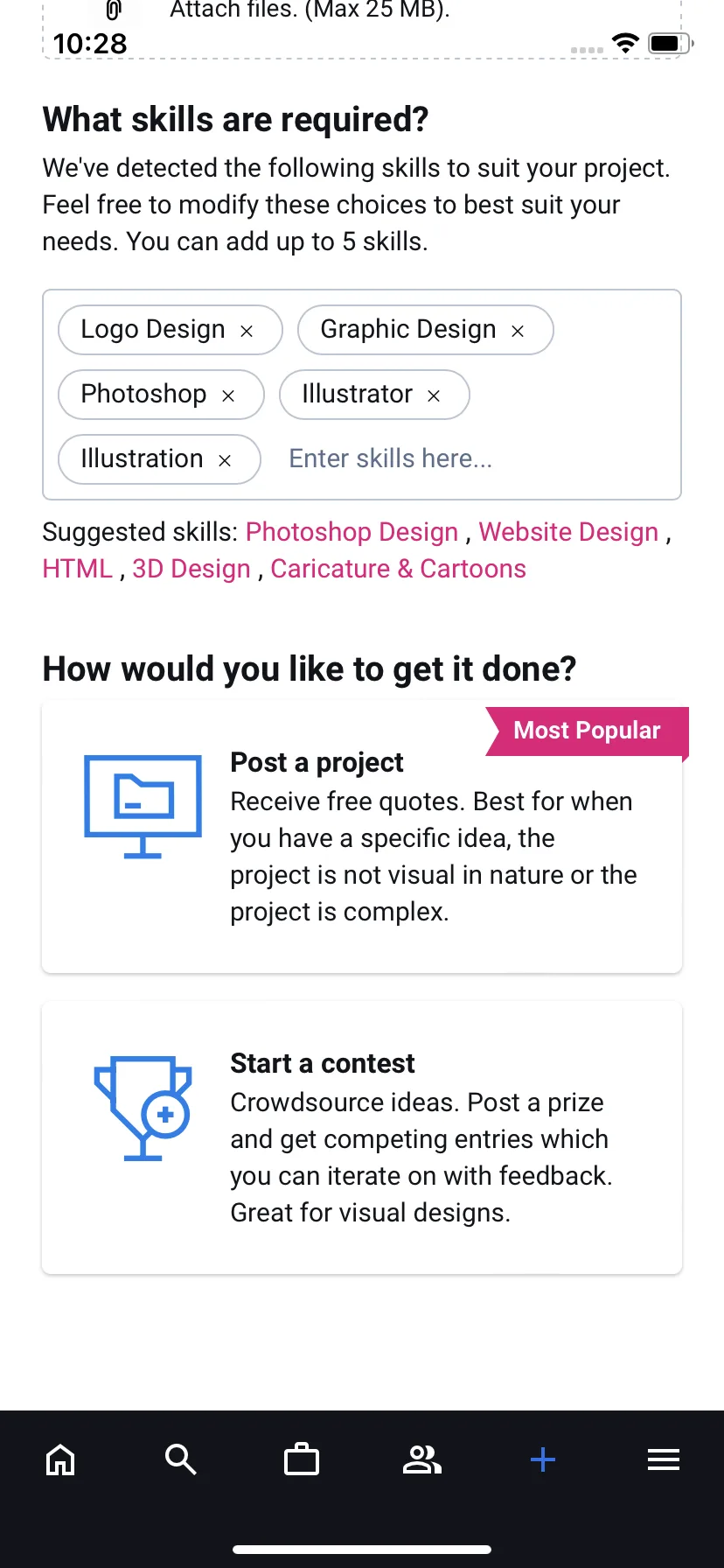The width and height of the screenshot is (724, 1568).
Task: Add suggested skill Website Design
Action: 568,532
